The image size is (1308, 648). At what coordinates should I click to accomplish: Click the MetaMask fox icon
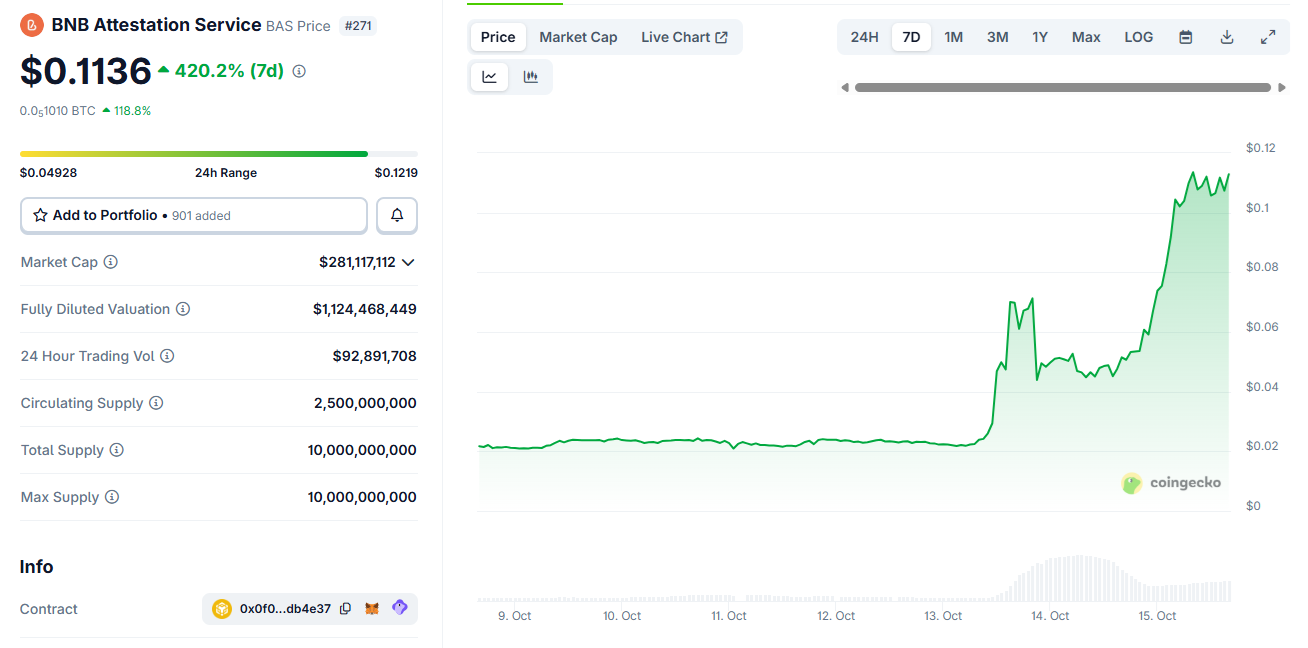tap(372, 608)
